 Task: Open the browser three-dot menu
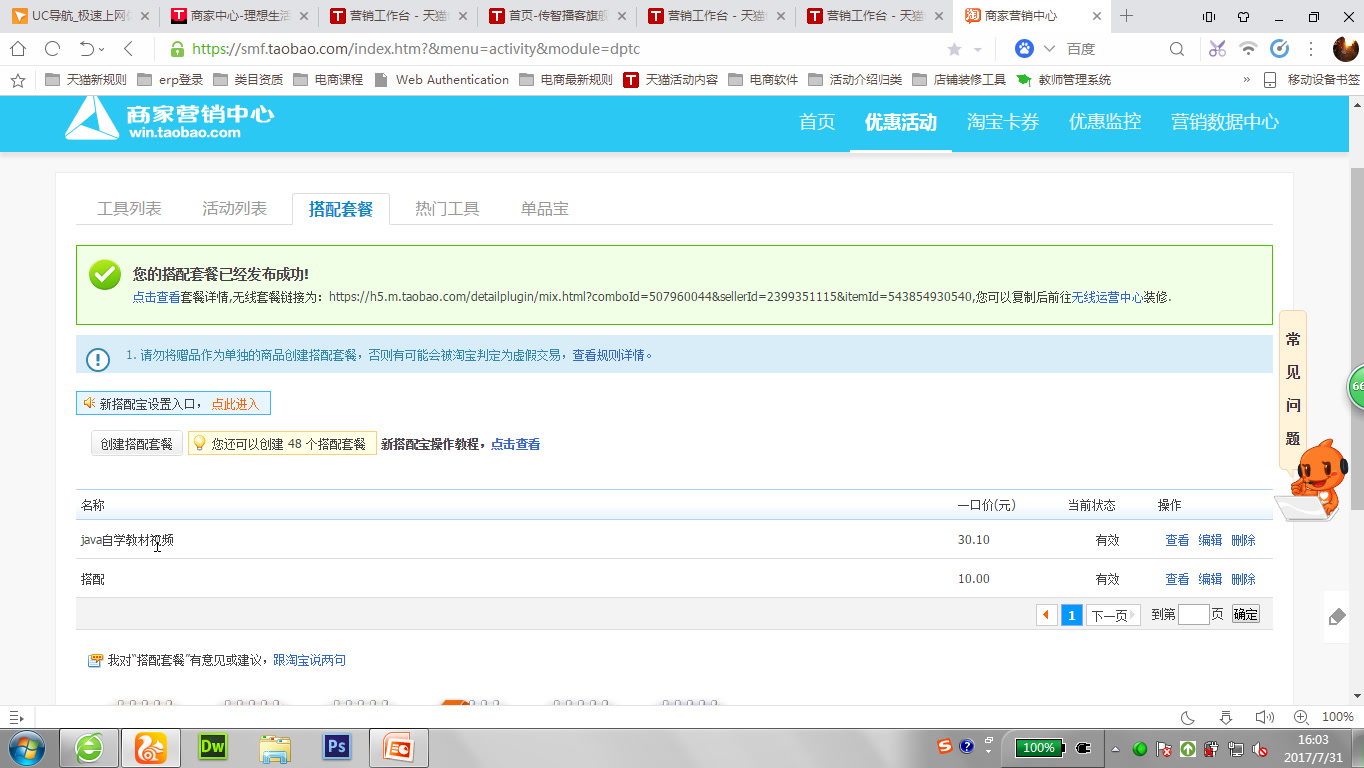click(1311, 48)
